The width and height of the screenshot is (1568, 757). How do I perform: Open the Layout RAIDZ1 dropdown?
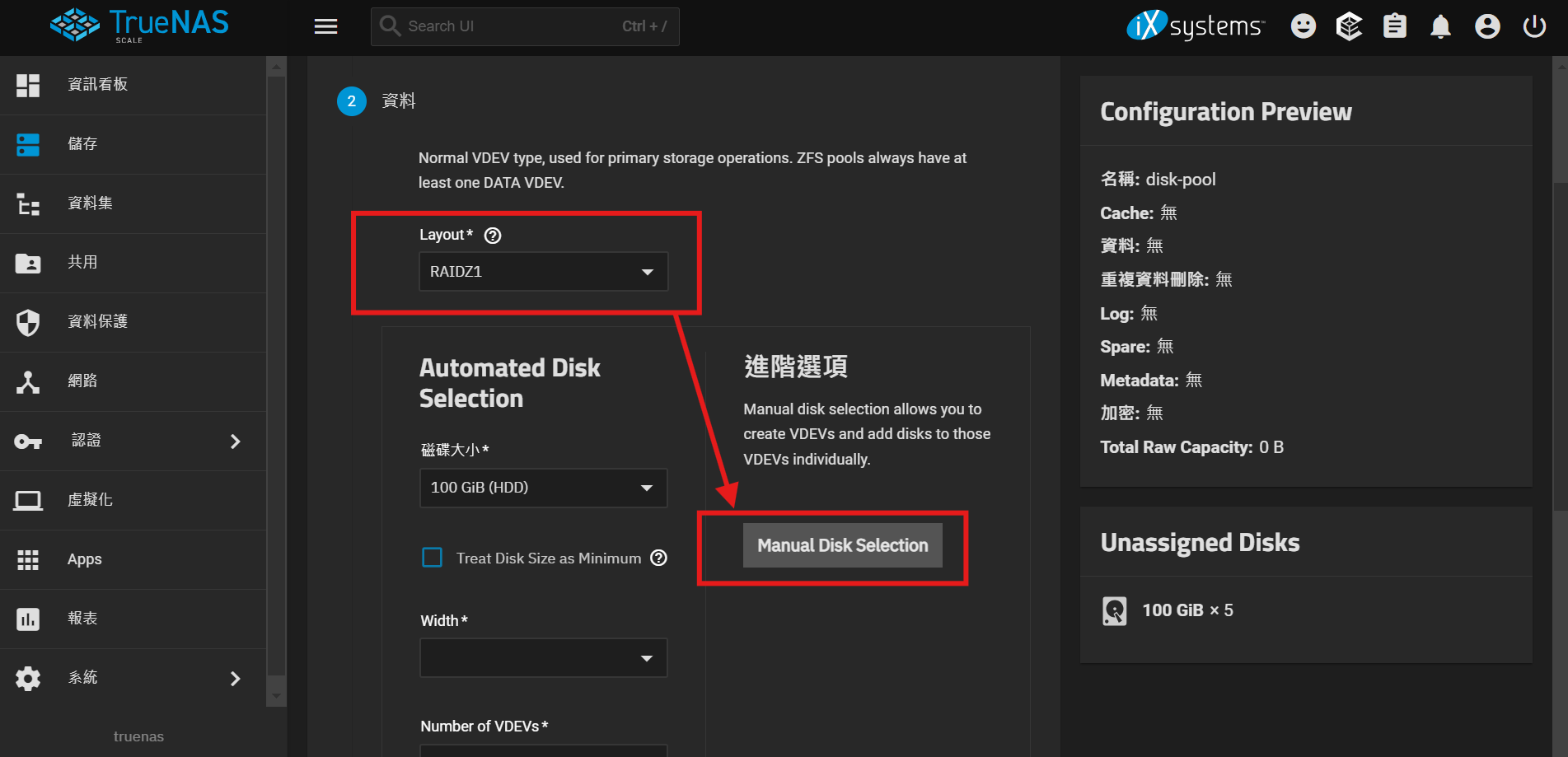[x=543, y=272]
